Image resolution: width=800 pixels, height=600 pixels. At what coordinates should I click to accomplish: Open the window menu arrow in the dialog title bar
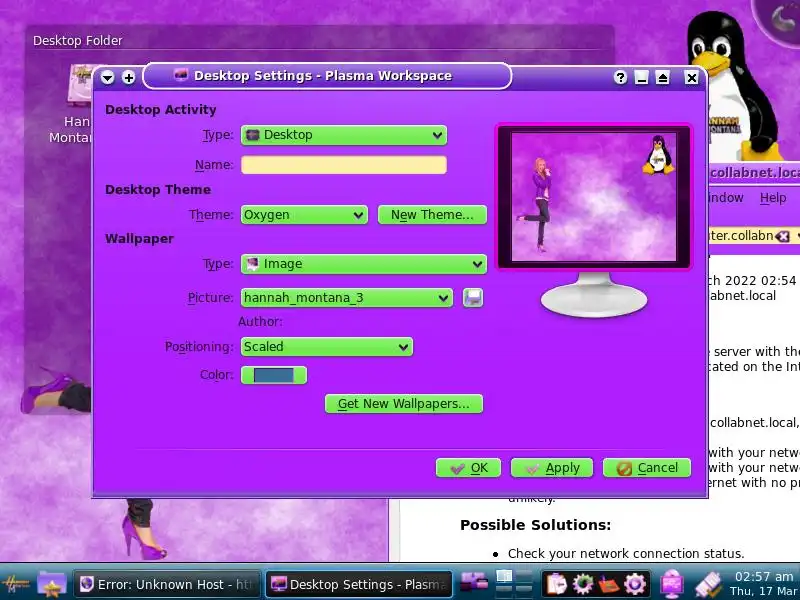108,78
